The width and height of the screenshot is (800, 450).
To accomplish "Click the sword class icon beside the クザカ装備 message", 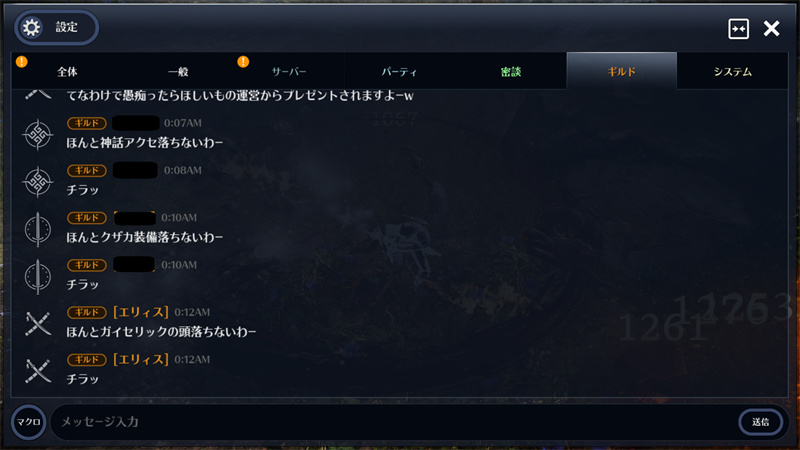I will click(x=38, y=229).
